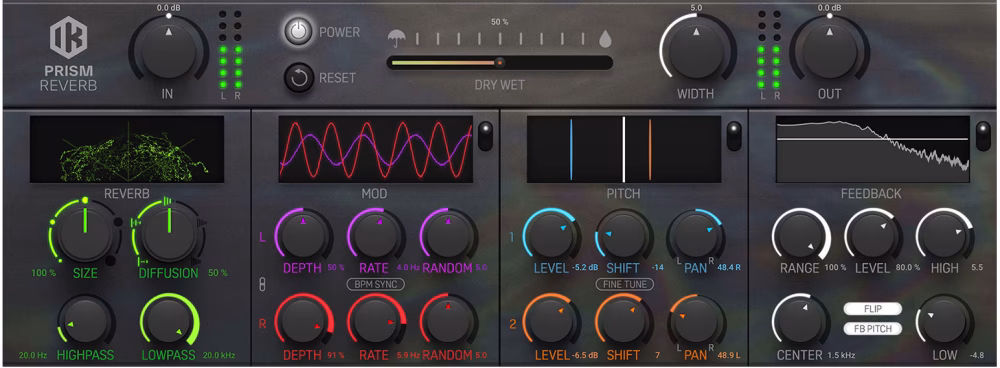Click the FEEDBACK spectrum display
The height and width of the screenshot is (368, 1000).
[872, 149]
